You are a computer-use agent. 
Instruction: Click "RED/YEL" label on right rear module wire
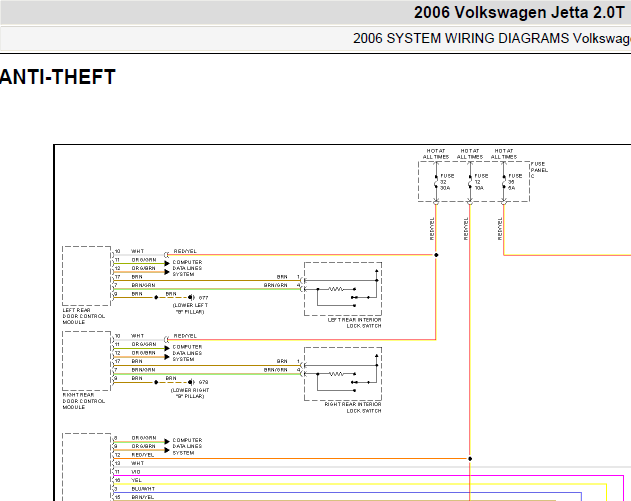pos(185,336)
